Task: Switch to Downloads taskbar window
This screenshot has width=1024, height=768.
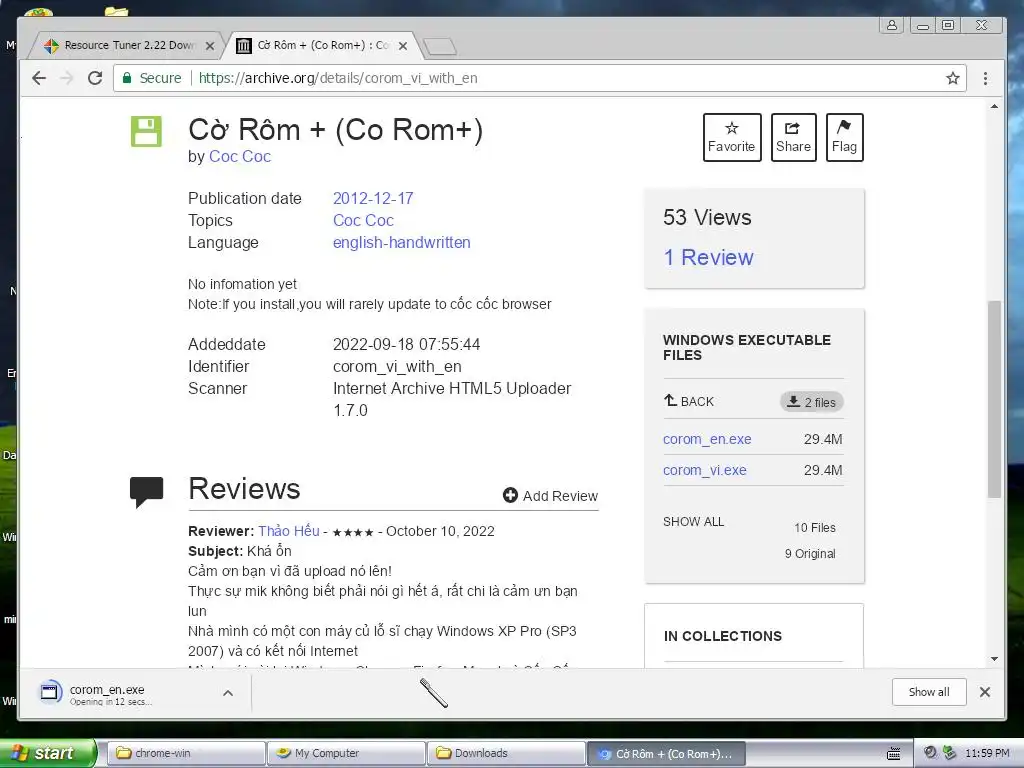Action: coord(506,754)
